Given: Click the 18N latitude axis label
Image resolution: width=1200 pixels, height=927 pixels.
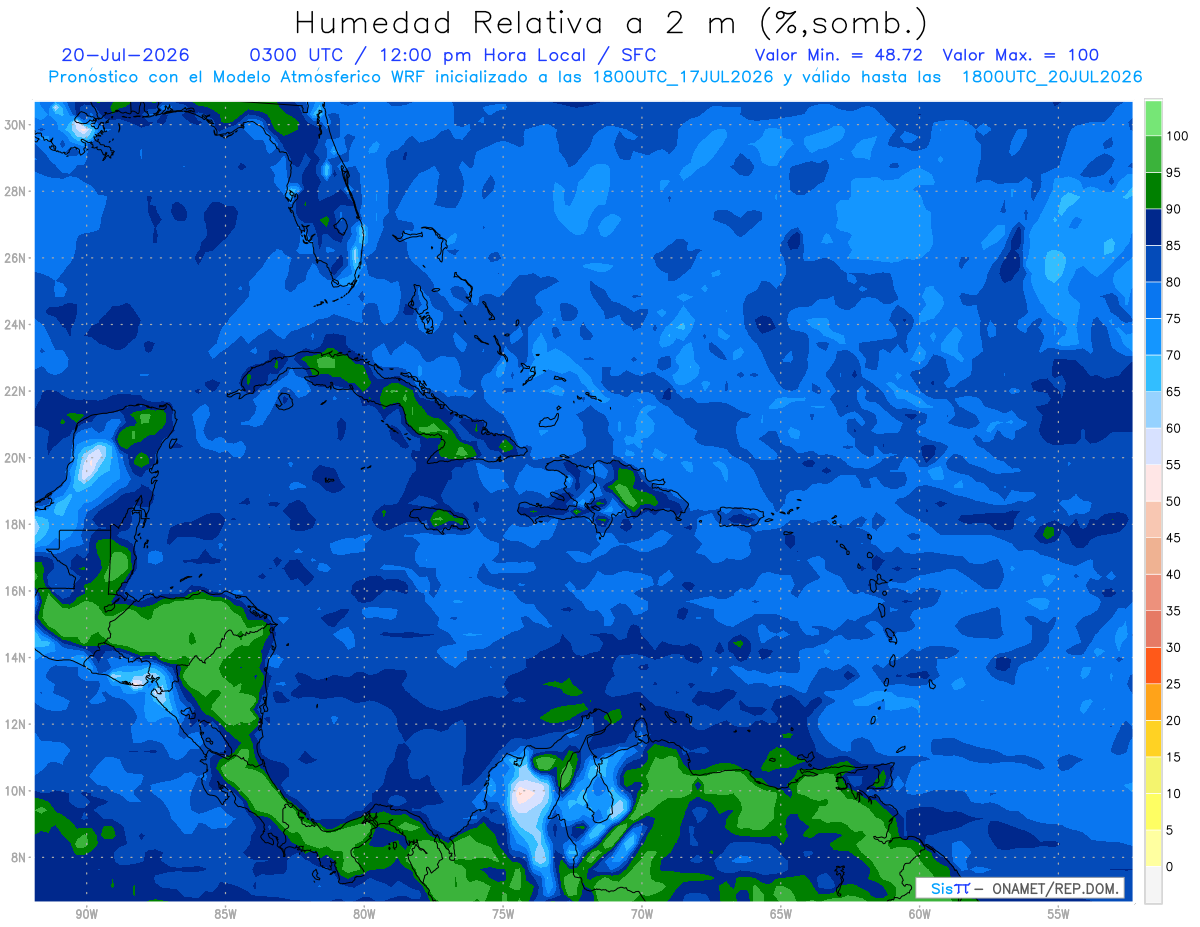Looking at the screenshot, I should 16,524.
